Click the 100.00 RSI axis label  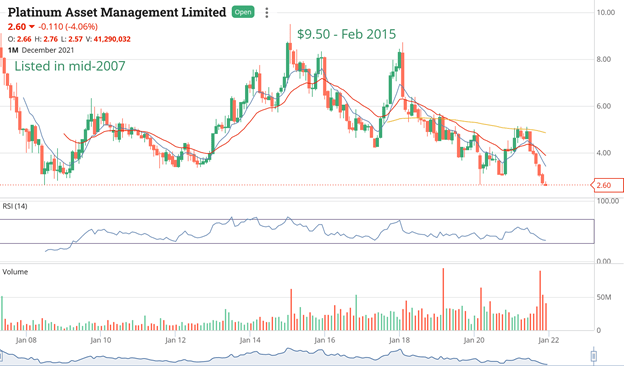point(608,201)
